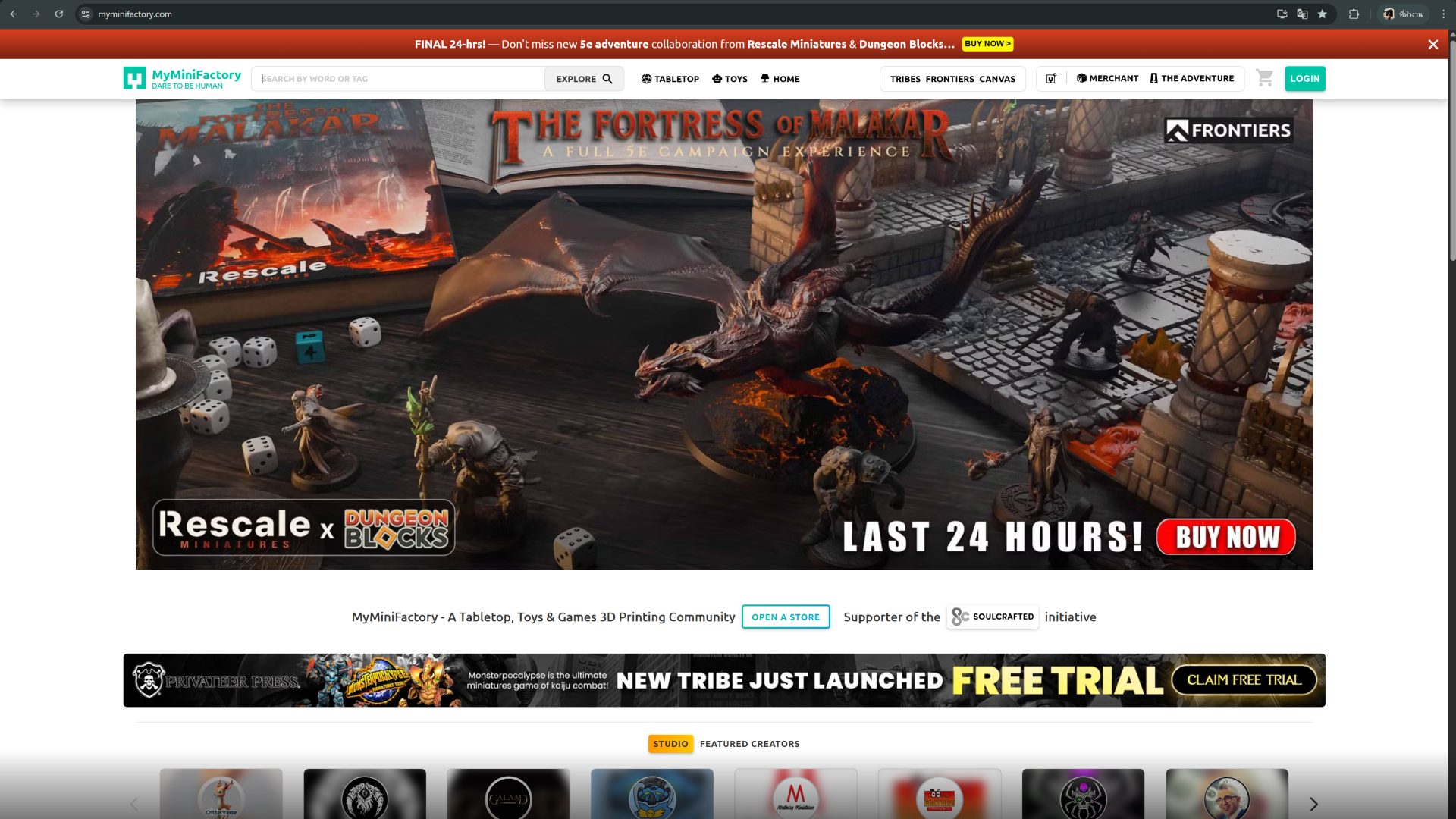
Task: Open the Chrome profile chip
Action: [x=1403, y=14]
